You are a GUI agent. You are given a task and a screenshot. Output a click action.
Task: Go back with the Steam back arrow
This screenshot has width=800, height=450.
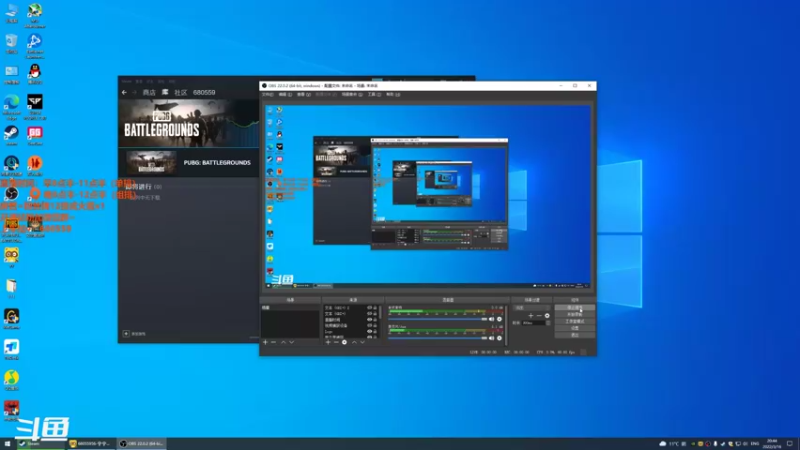(124, 92)
